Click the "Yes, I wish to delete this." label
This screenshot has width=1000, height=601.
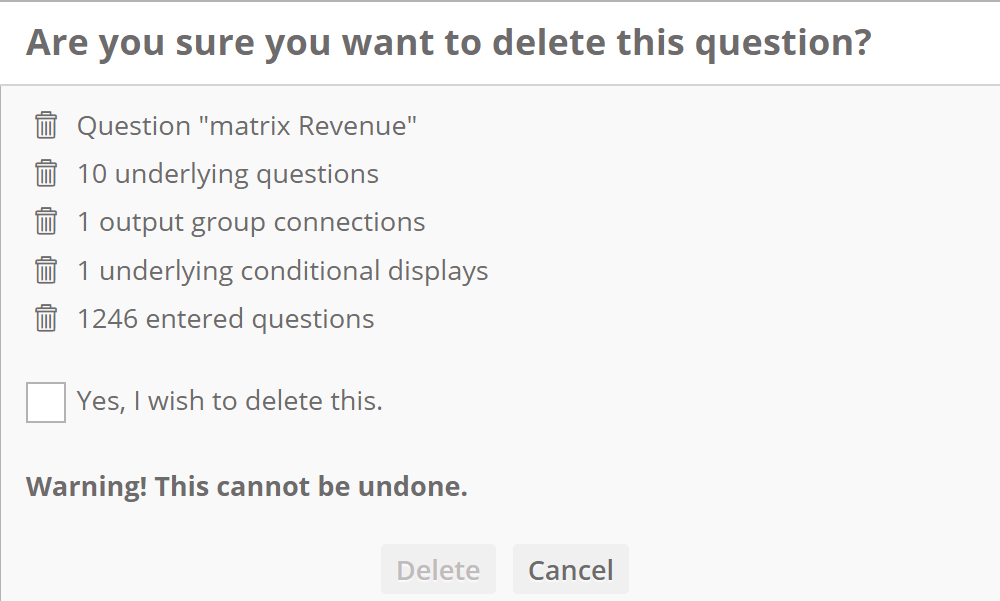pyautogui.click(x=230, y=401)
